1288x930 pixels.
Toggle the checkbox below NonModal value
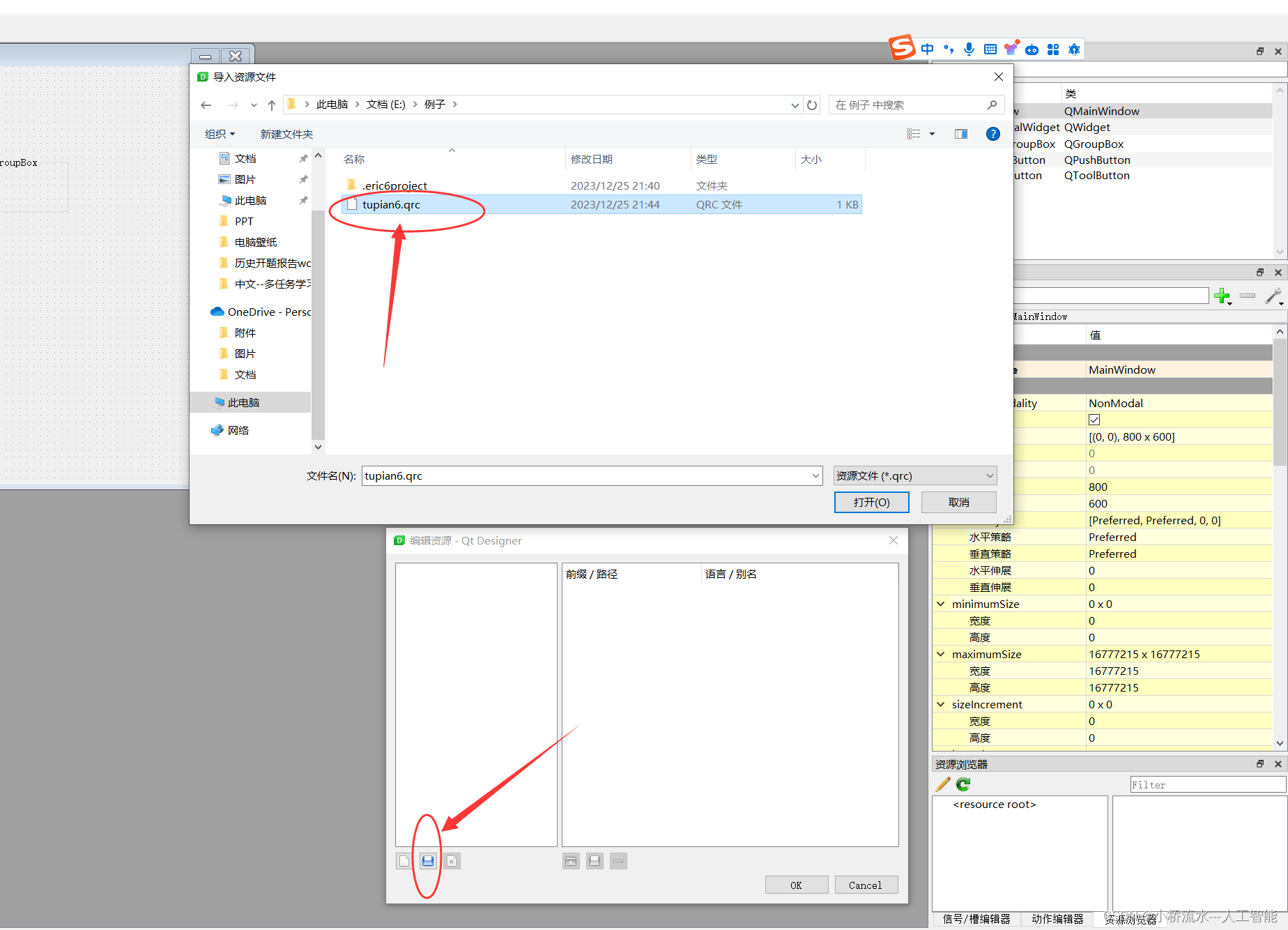(x=1094, y=420)
